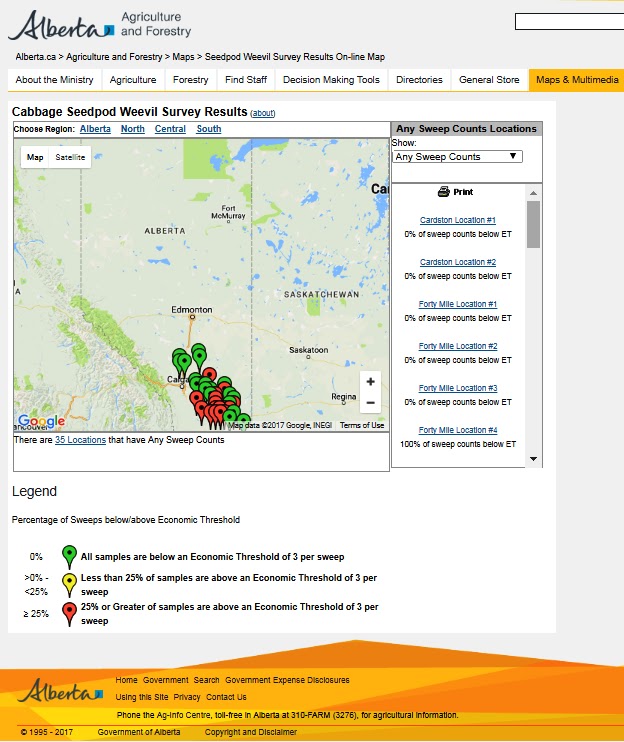Choose the North region link
Viewport: 624px width, 742px height.
coord(132,129)
